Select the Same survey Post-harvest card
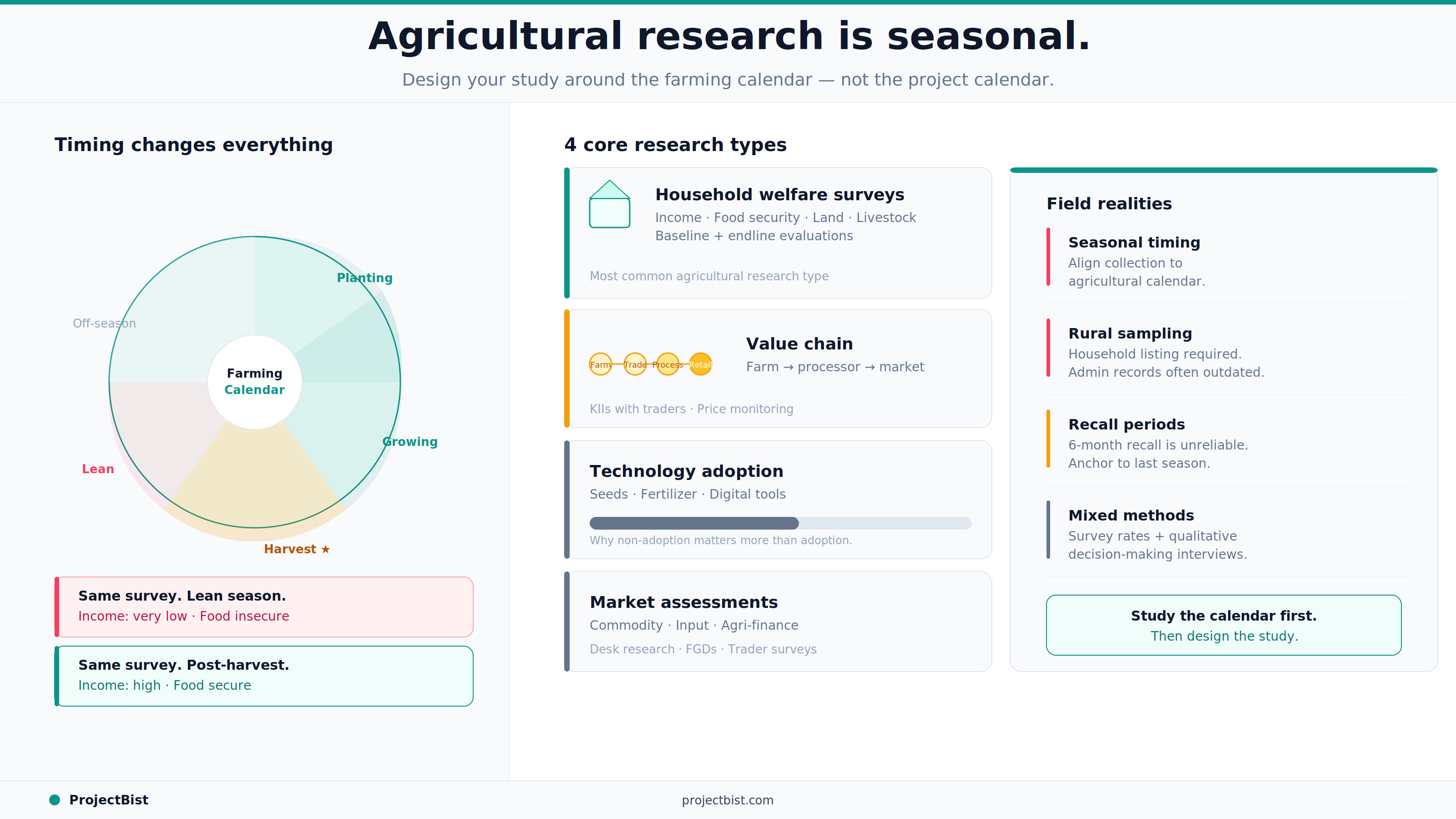This screenshot has width=1456, height=819. 264,675
